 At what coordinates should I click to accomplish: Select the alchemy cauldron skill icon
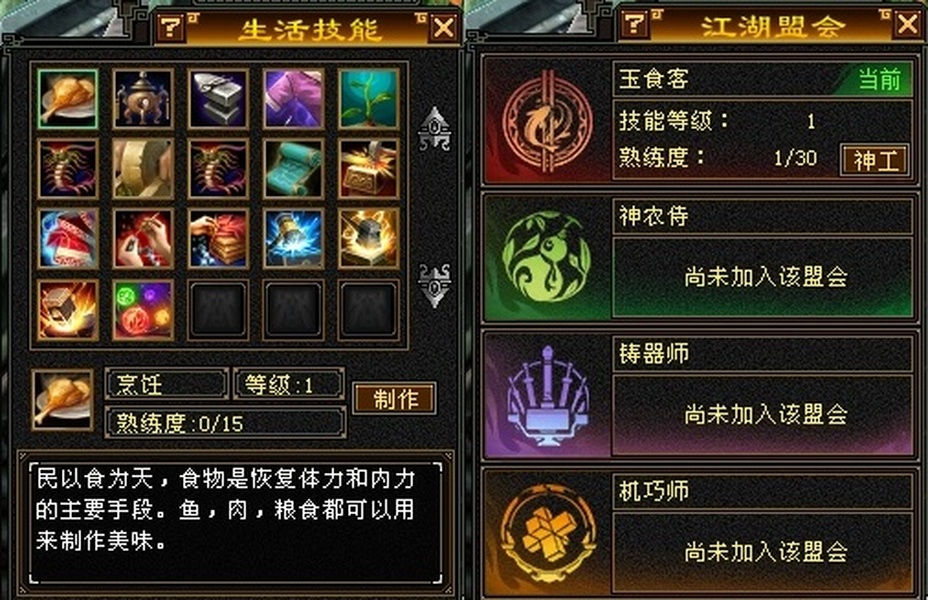tap(143, 99)
